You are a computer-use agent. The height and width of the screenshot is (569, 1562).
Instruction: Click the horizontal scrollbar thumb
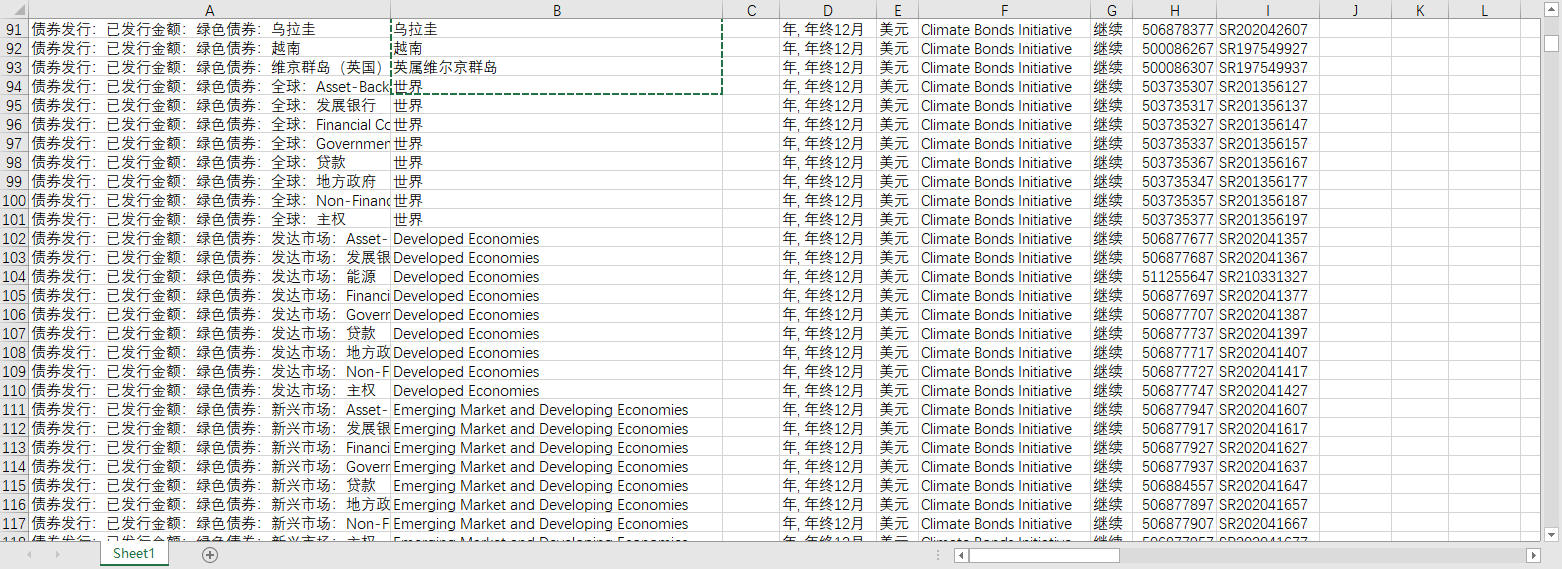point(1044,555)
